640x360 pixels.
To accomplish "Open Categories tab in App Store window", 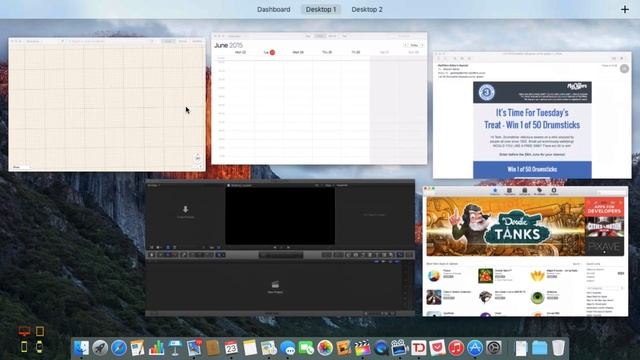I will coord(524,191).
